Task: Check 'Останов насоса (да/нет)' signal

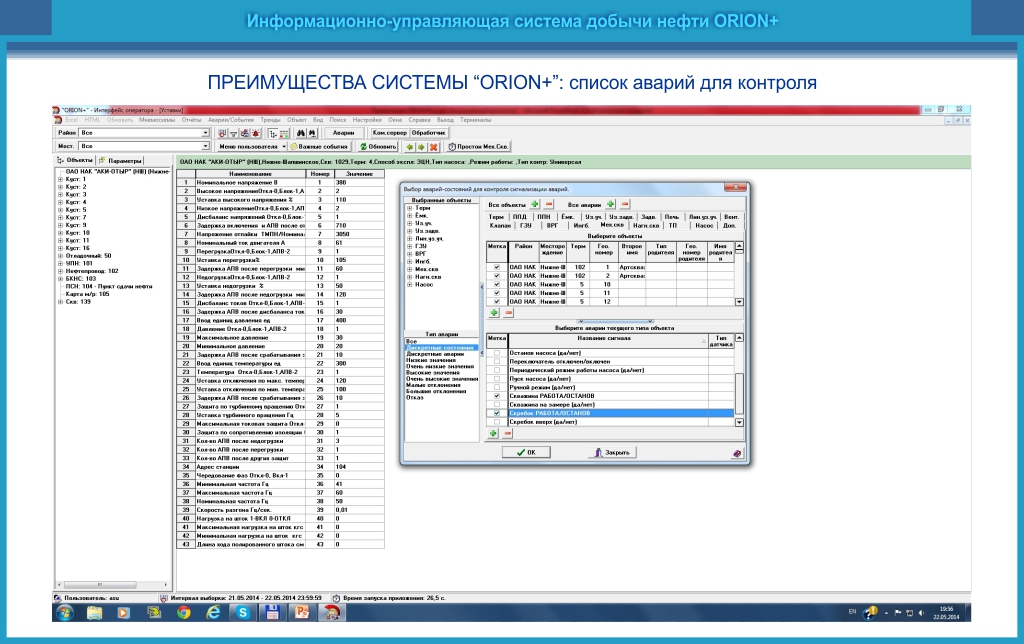Action: pos(497,353)
